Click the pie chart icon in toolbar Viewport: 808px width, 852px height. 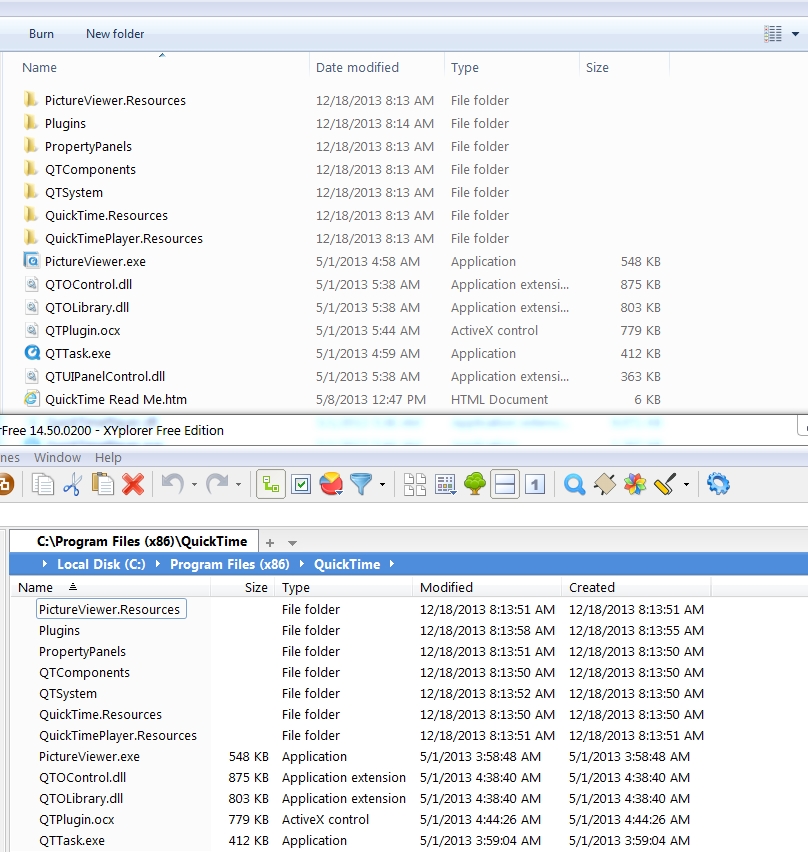pos(330,485)
